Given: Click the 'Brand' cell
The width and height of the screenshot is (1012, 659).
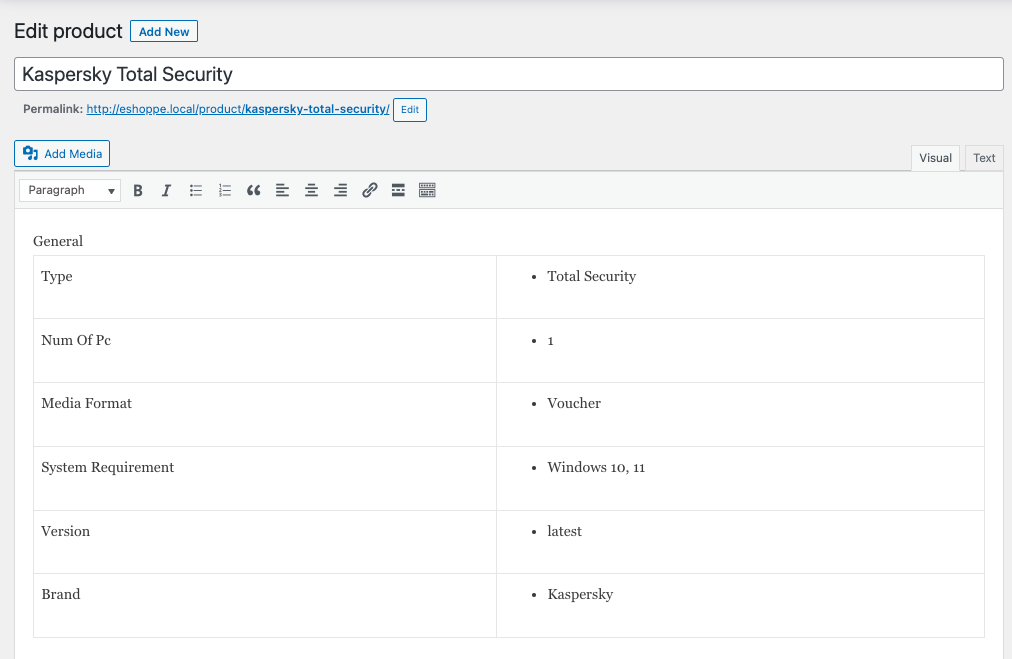Looking at the screenshot, I should pyautogui.click(x=265, y=605).
